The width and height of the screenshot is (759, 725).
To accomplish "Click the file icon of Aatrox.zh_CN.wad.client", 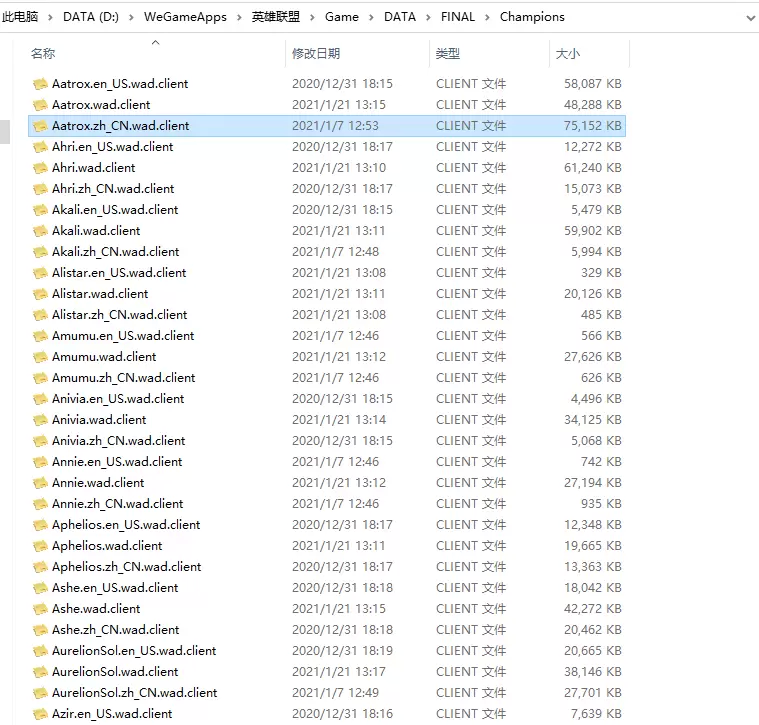I will 40,126.
